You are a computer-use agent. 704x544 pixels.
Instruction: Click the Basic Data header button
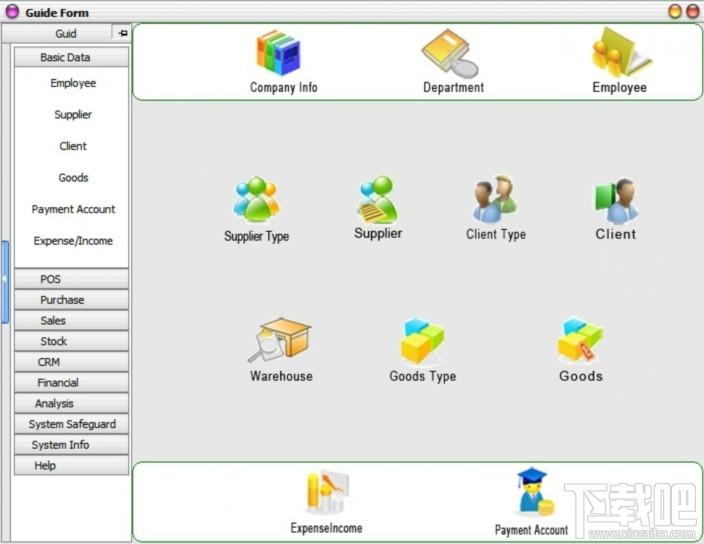point(71,57)
